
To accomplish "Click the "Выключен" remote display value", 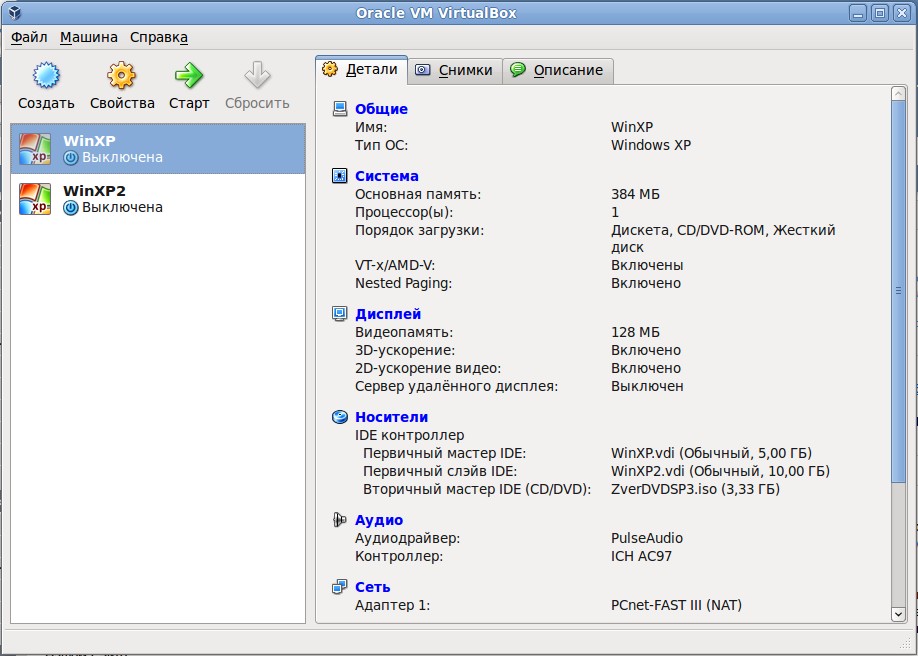I will tap(647, 386).
